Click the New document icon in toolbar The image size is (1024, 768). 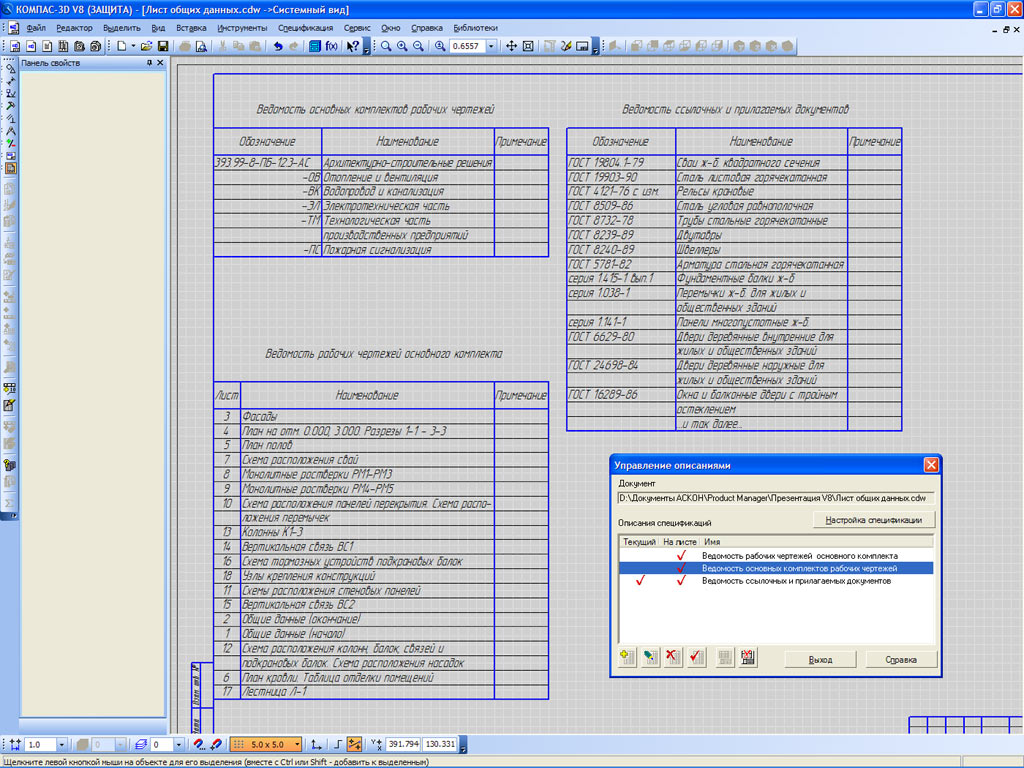tap(121, 46)
